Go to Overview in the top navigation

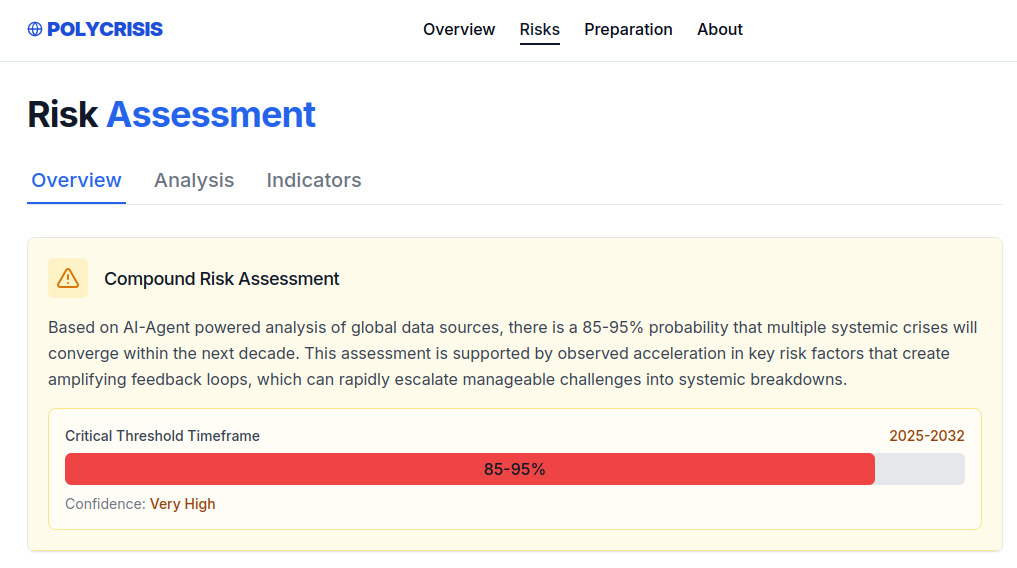(459, 30)
